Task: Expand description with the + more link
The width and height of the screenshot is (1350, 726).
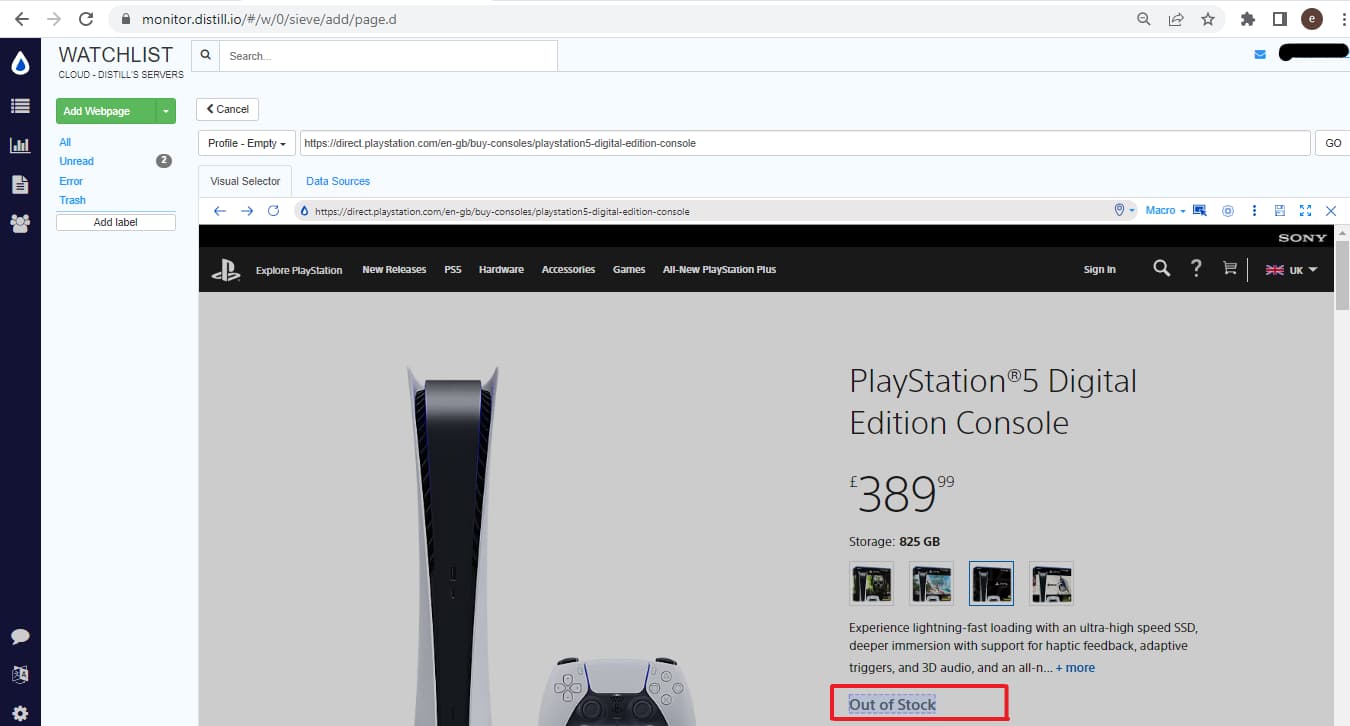Action: click(1075, 667)
